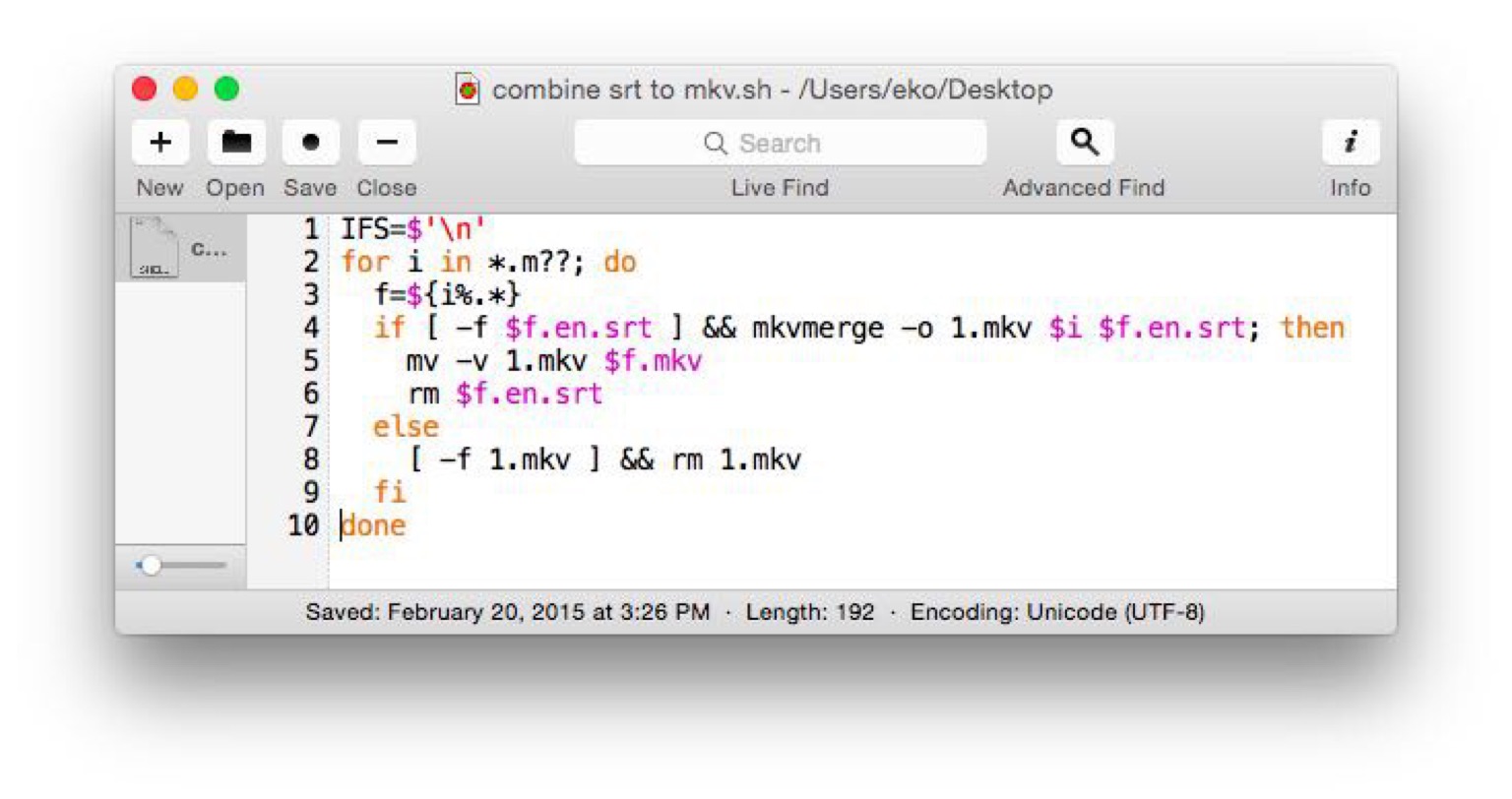Click line number 4 in the gutter

click(311, 329)
